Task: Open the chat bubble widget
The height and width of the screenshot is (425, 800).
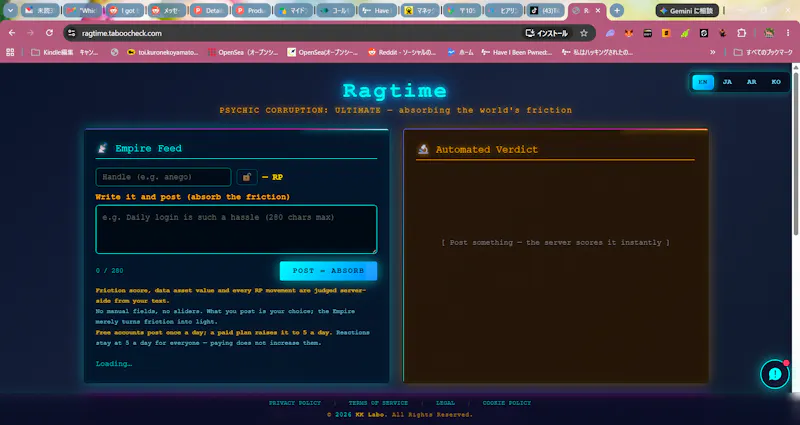Action: tap(774, 374)
